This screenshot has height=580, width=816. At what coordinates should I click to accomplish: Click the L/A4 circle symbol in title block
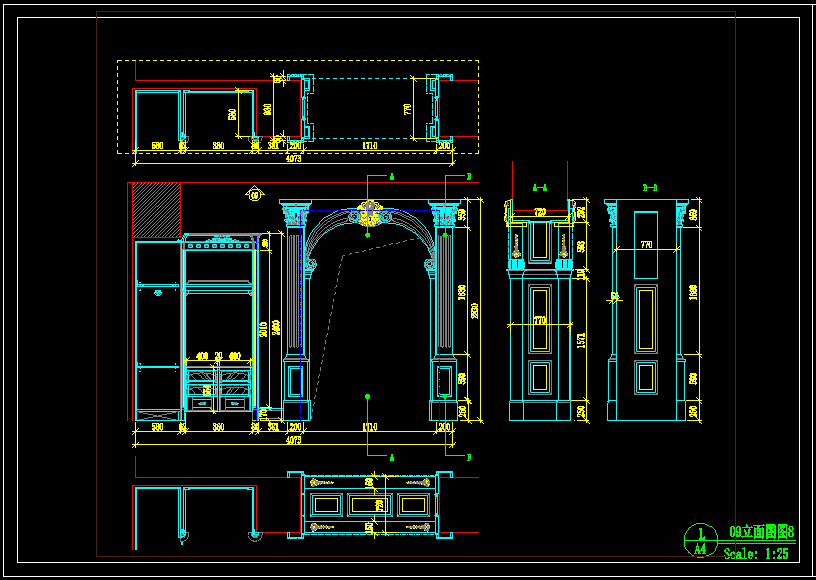pos(700,540)
